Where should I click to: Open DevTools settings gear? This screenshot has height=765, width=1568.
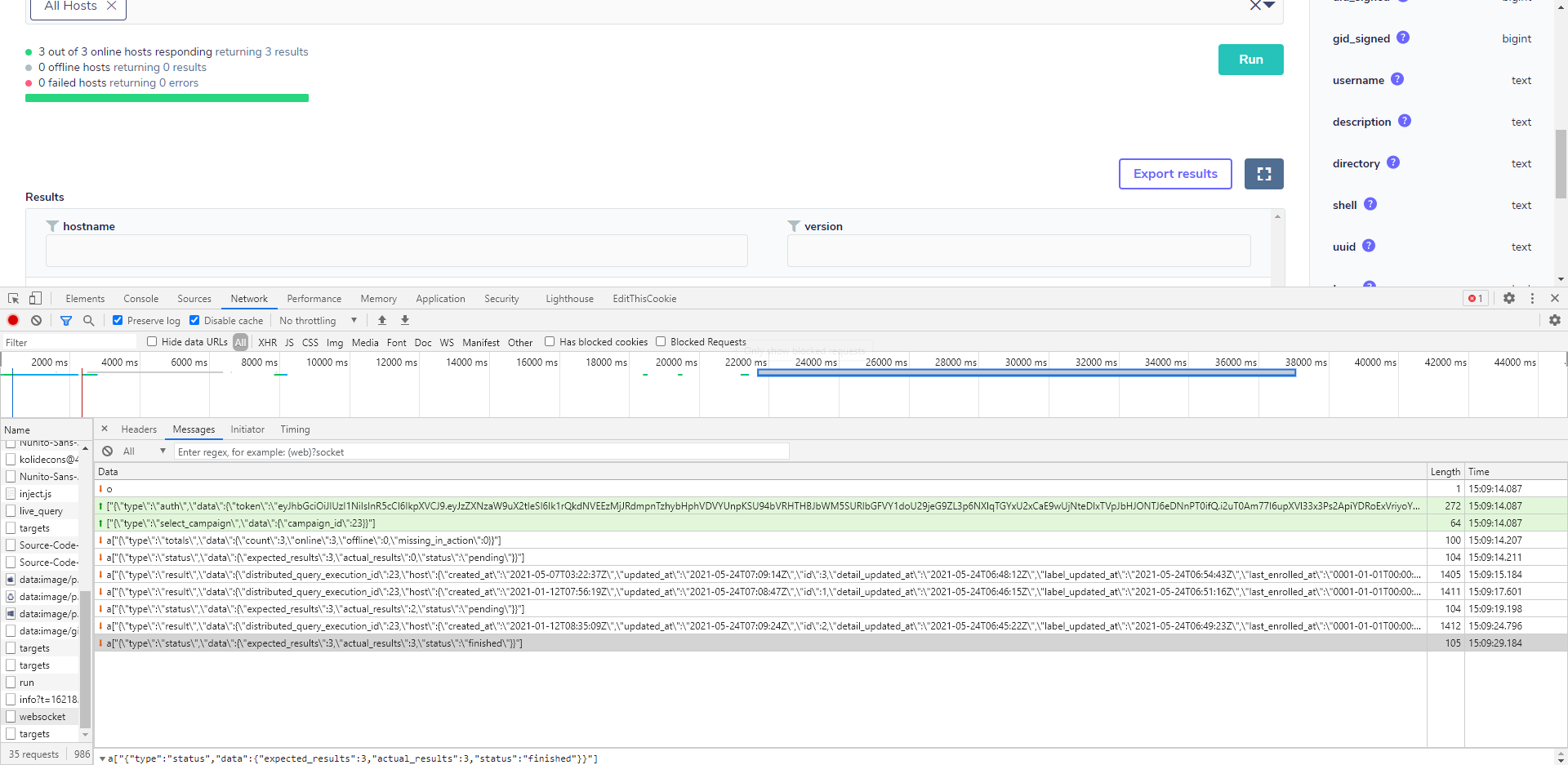pyautogui.click(x=1509, y=299)
